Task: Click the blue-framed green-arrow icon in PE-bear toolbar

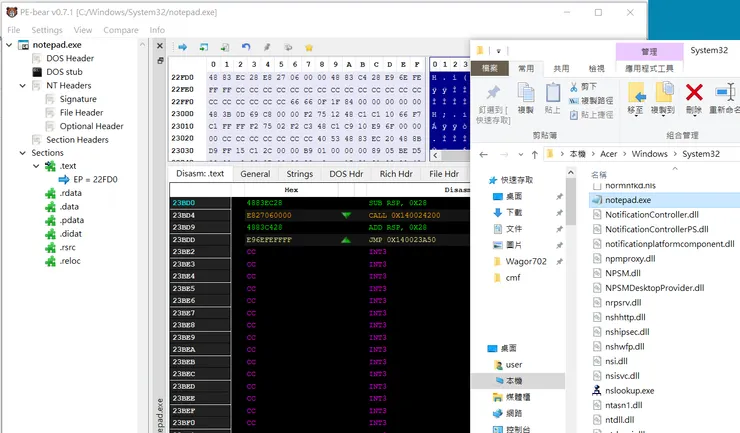Action: 204,47
